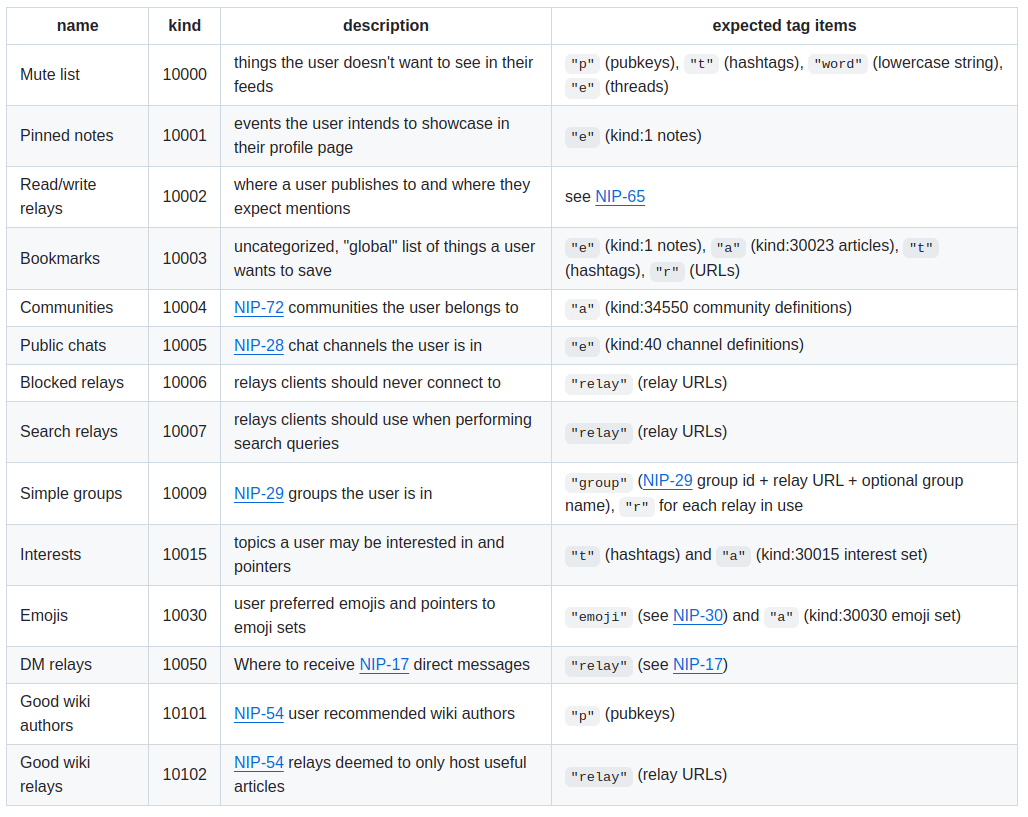
Task: Click the "relay" code tag in Blocked relays row
Action: (x=599, y=383)
